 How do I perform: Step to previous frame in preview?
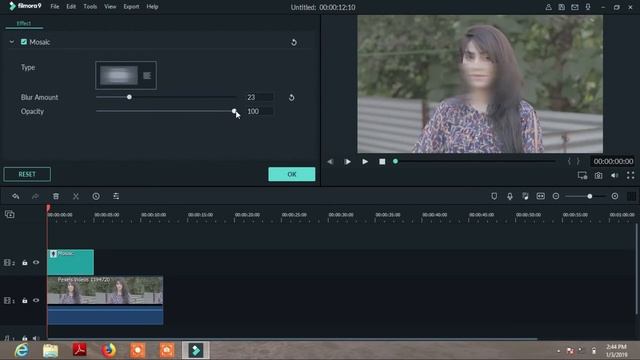330,162
